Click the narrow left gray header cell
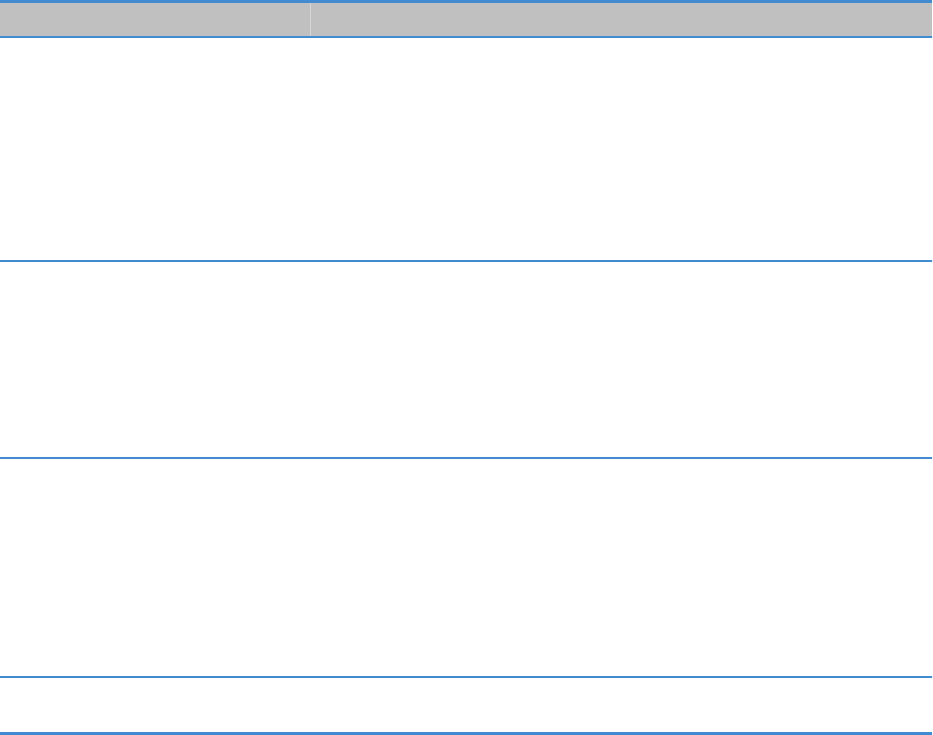The height and width of the screenshot is (735, 933). click(x=155, y=19)
